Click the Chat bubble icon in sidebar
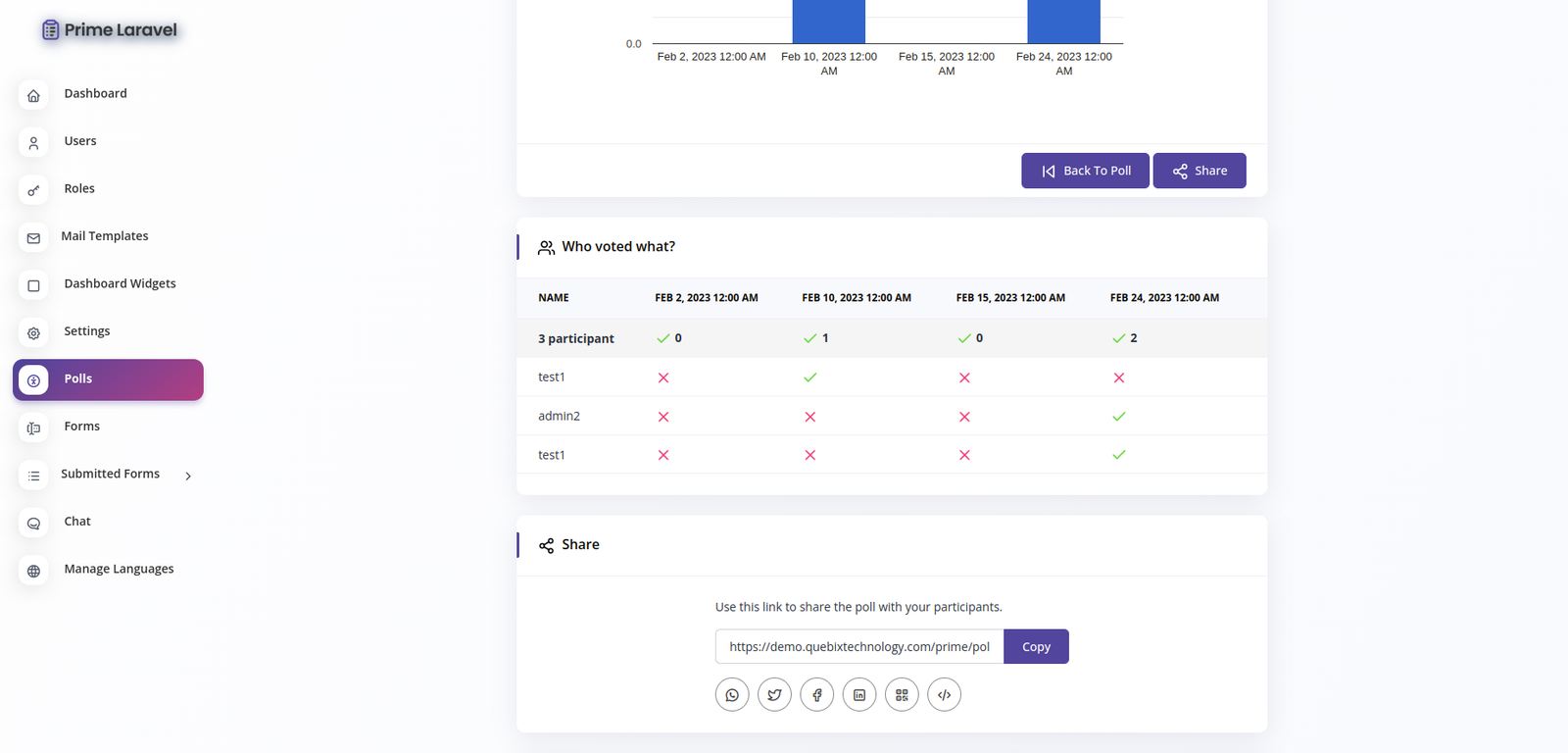 tap(33, 524)
